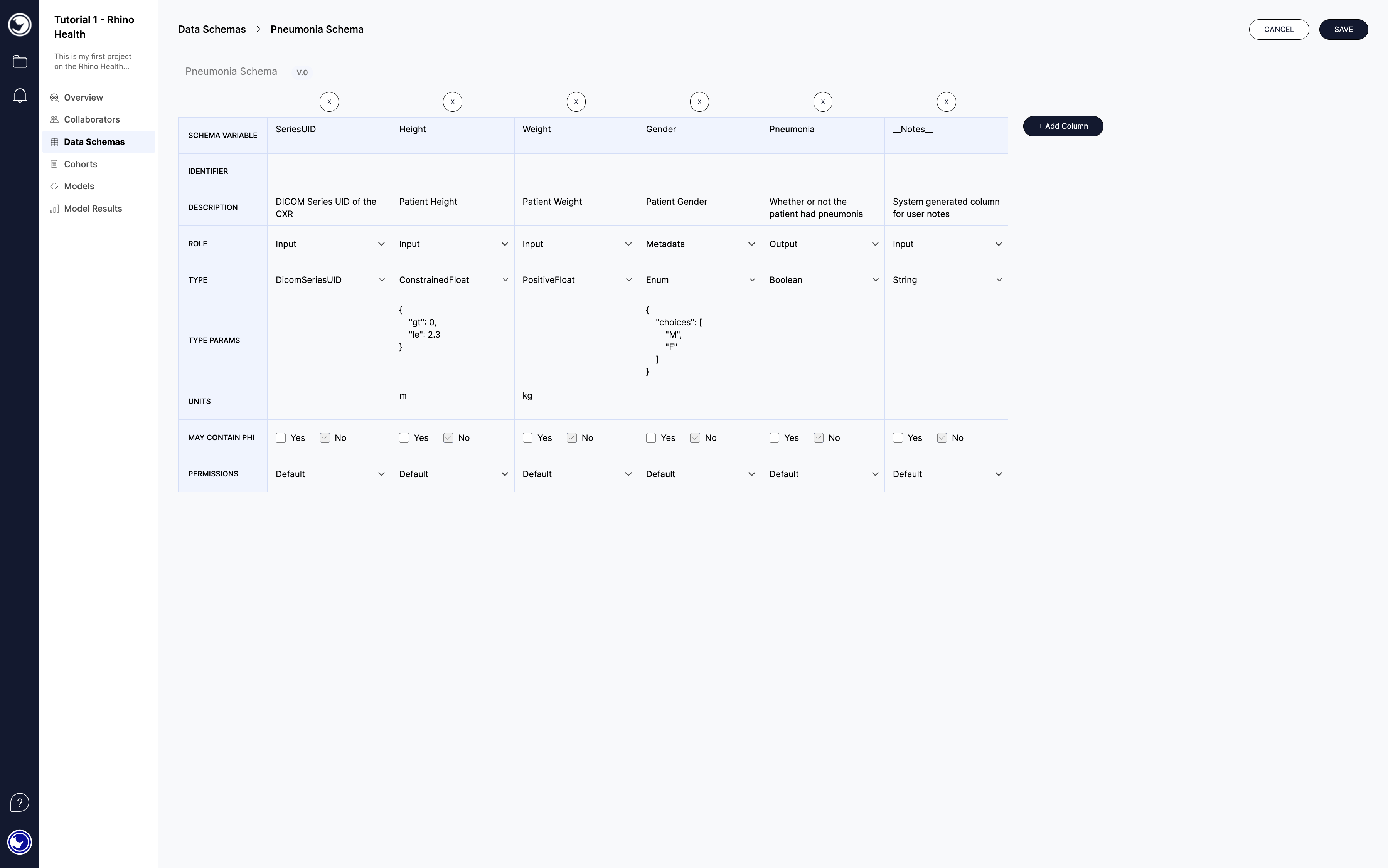Open the __Notes__ Permissions dropdown
1388x868 pixels.
click(947, 474)
